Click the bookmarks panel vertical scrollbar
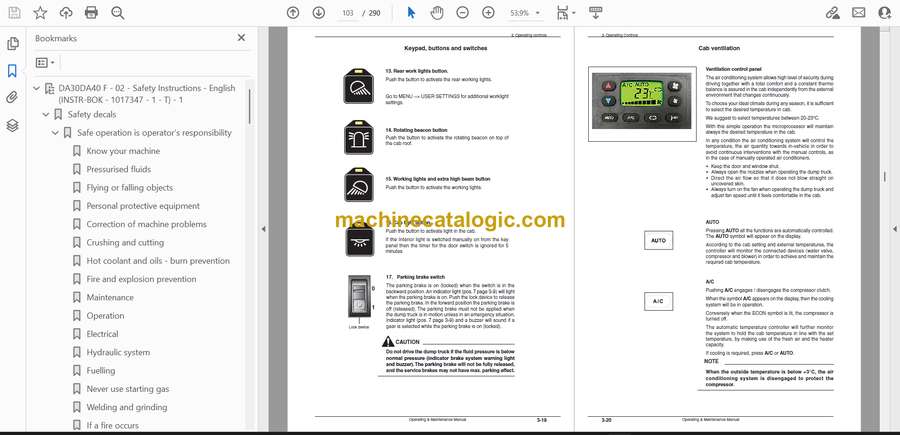Viewport: 900px width, 435px height. [x=249, y=107]
